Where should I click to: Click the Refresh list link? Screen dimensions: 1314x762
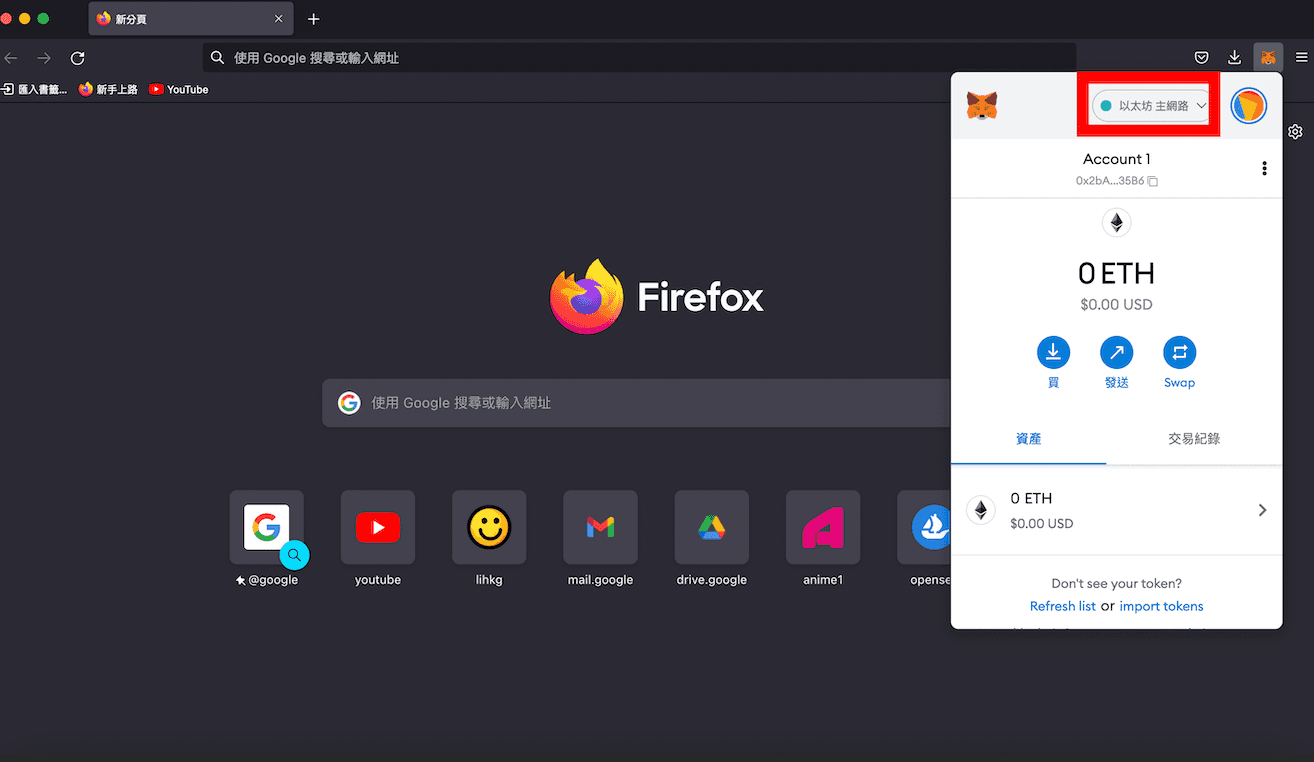(x=1063, y=606)
